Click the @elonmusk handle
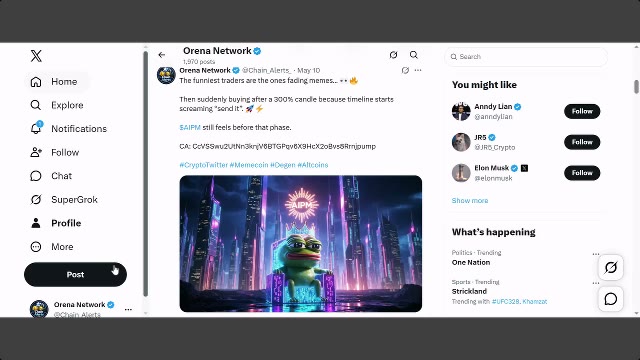 [x=493, y=178]
